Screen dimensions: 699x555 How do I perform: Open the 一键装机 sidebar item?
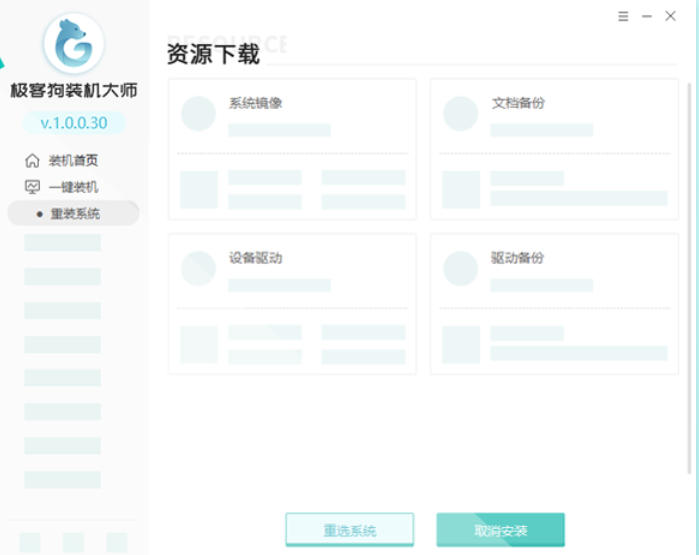pos(73,187)
